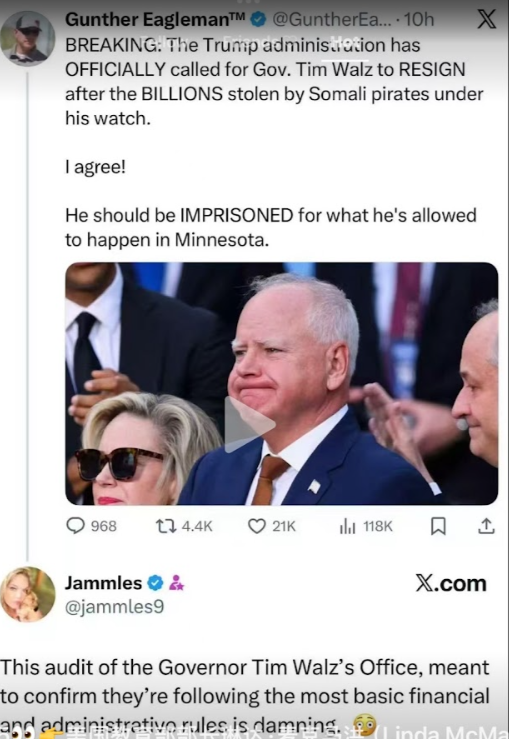Click the Jammles display name

103,583
